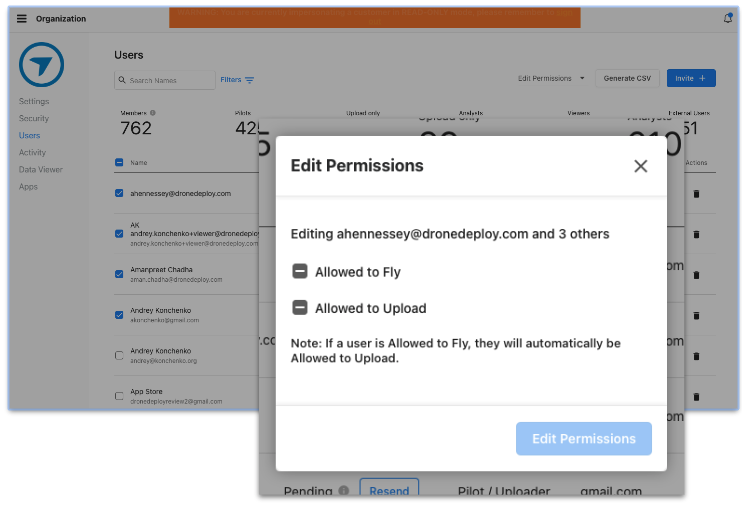The width and height of the screenshot is (742, 519).
Task: Uncheck the AK andrey.konchenko+viewer row checkbox
Action: (x=119, y=234)
